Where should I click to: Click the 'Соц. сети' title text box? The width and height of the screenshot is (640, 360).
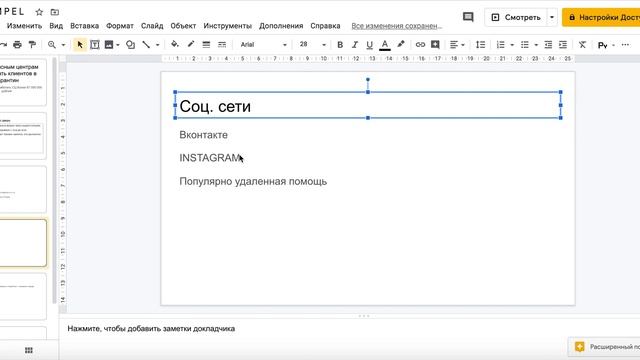click(x=368, y=105)
